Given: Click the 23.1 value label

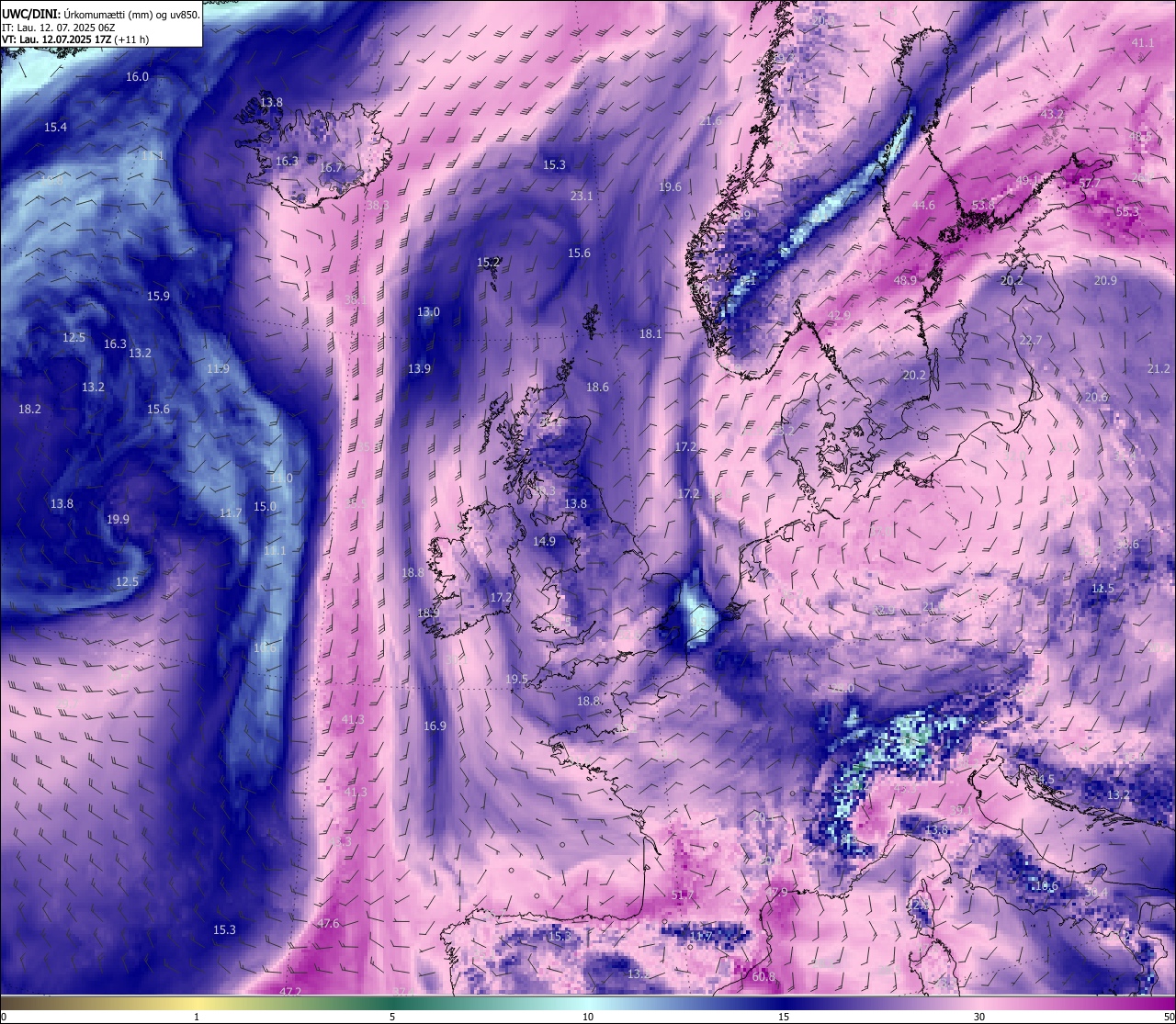Looking at the screenshot, I should tap(582, 197).
